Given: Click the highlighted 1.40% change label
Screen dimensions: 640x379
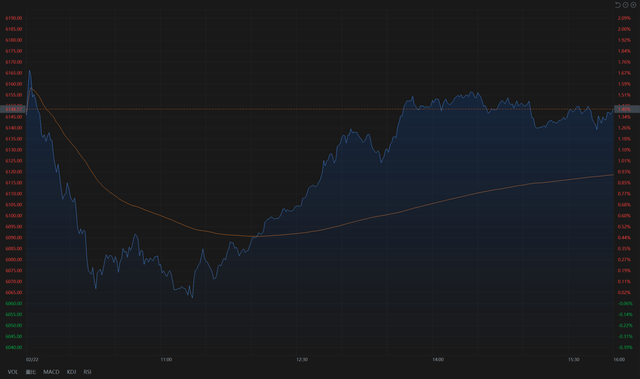Looking at the screenshot, I should click(627, 109).
